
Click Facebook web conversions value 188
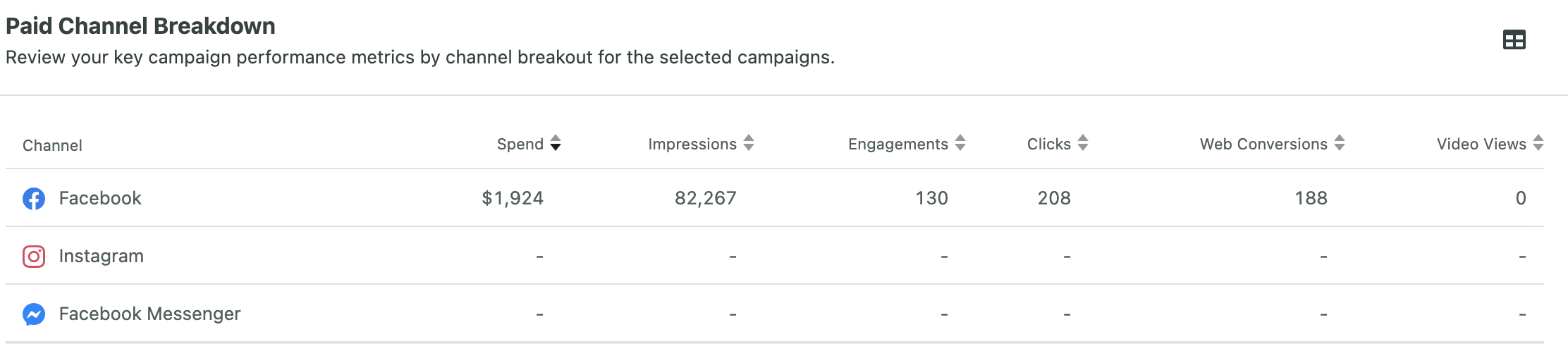pyautogui.click(x=1311, y=198)
